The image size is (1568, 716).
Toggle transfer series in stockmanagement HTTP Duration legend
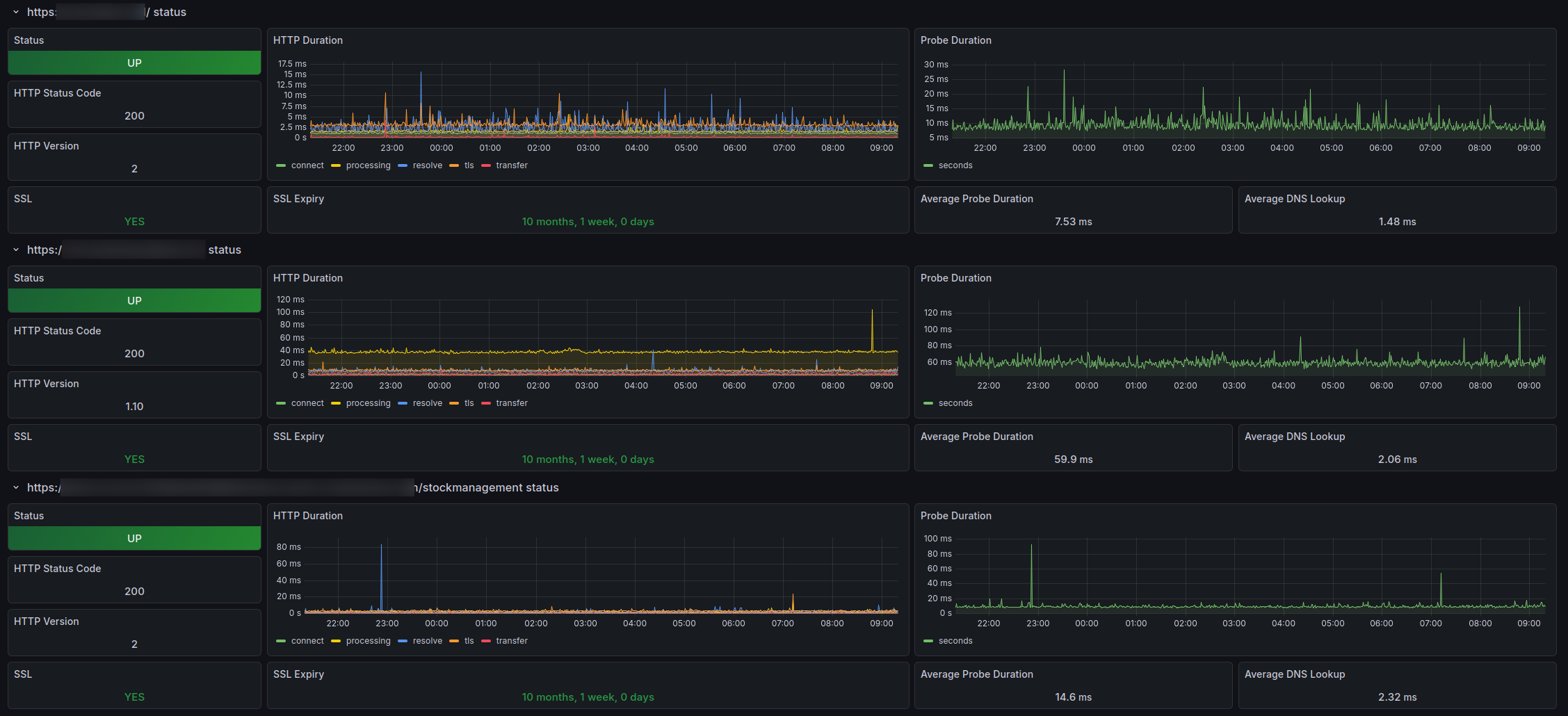[512, 641]
